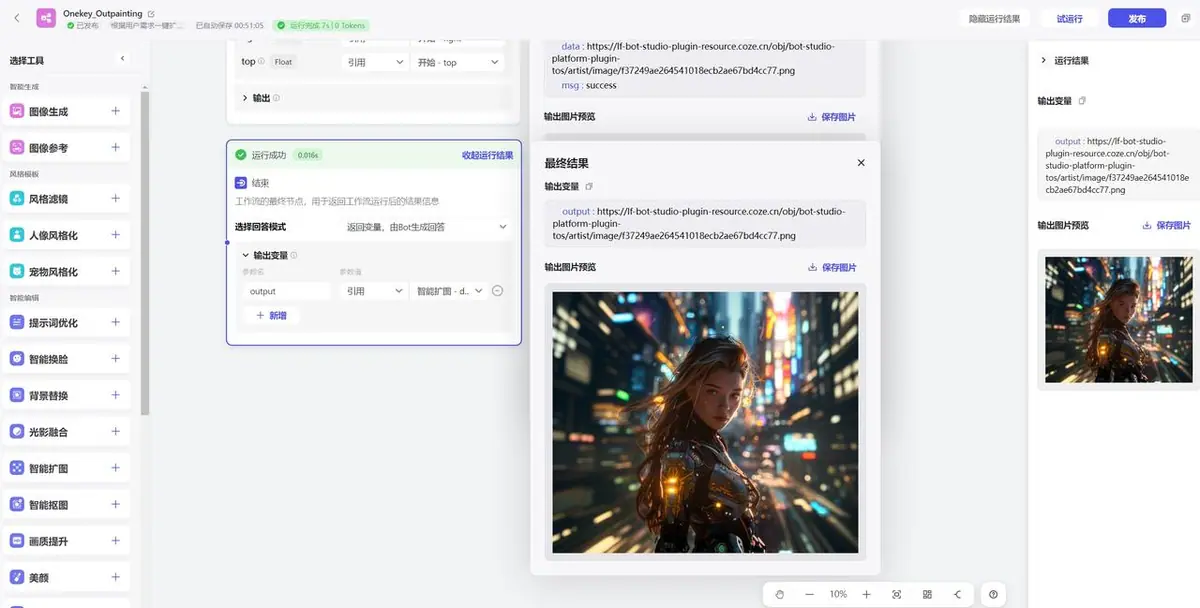Add the 提示词优化 tool with its plus
The width and height of the screenshot is (1200, 608).
115,322
